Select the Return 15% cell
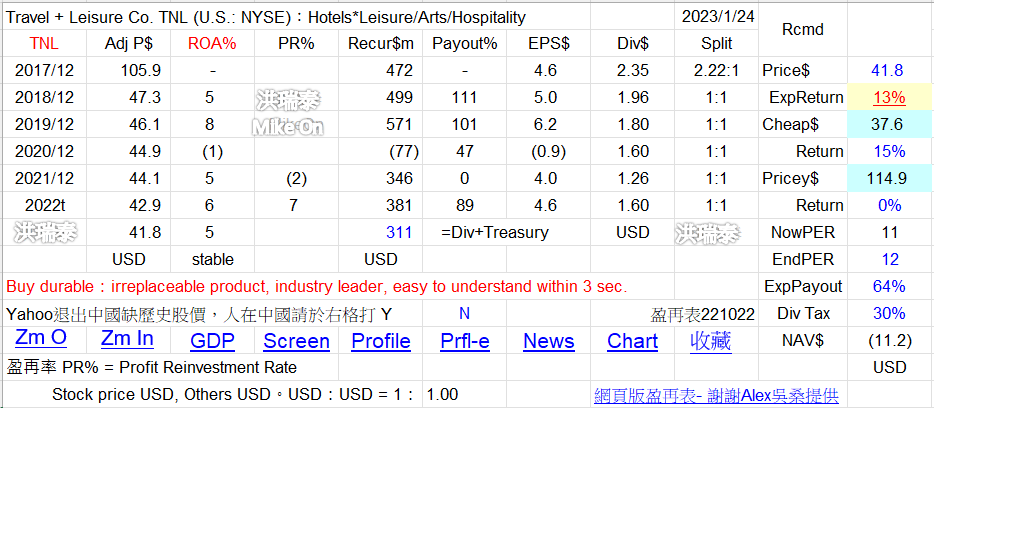This screenshot has height=538, width=1030. point(889,151)
